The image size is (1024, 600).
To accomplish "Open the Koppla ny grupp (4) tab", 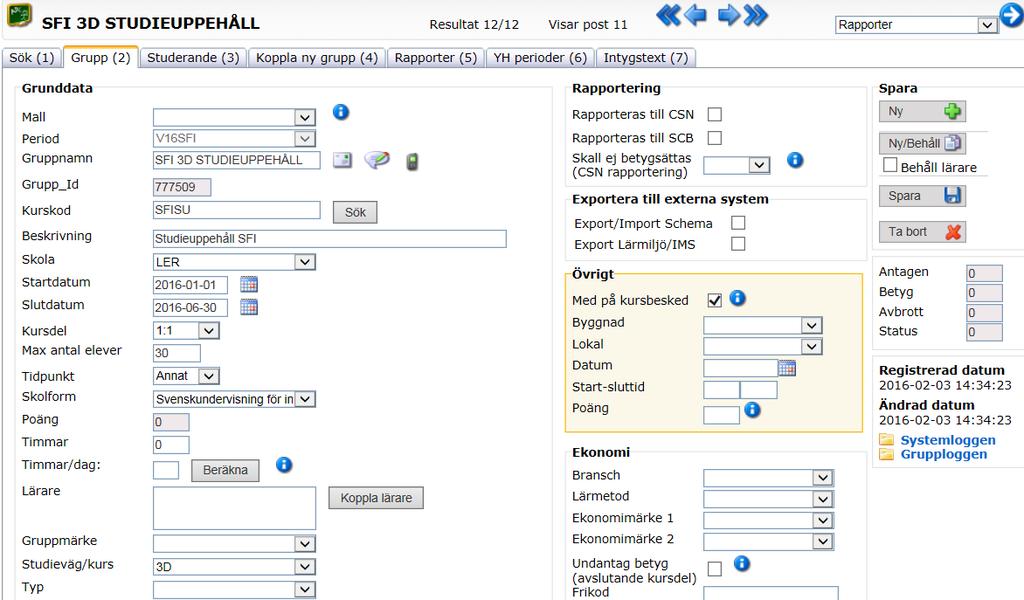I will coord(317,58).
